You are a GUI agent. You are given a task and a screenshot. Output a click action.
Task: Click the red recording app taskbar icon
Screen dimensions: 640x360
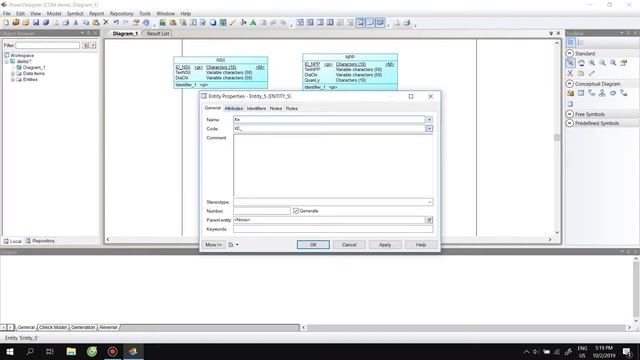coord(112,351)
